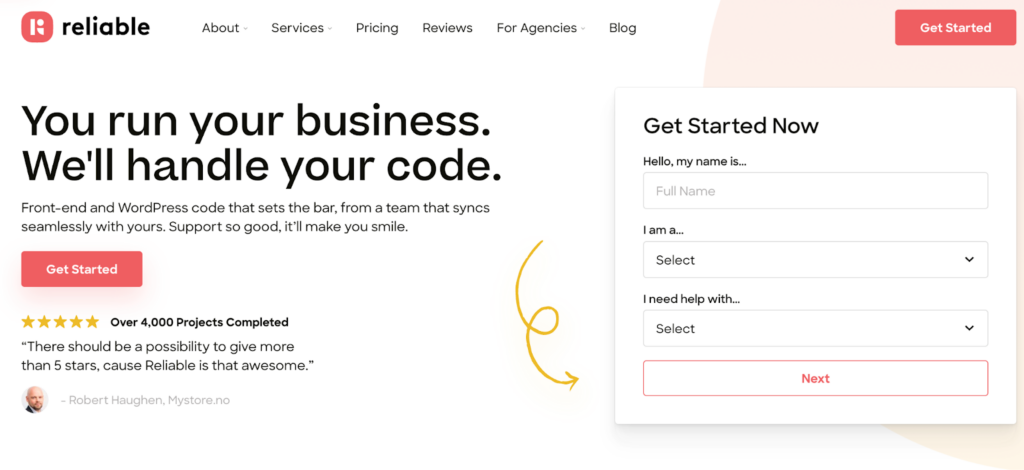Image resolution: width=1024 pixels, height=470 pixels.
Task: Focus the Full Name input field
Action: [x=815, y=191]
